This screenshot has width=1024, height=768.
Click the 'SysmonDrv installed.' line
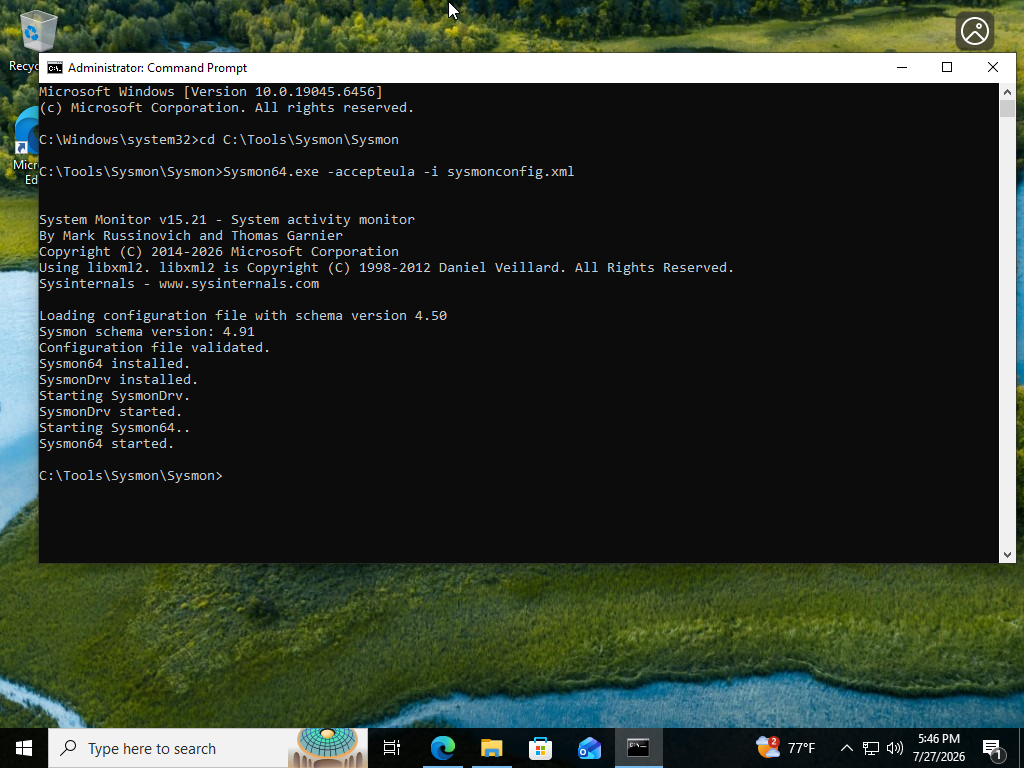click(x=118, y=379)
